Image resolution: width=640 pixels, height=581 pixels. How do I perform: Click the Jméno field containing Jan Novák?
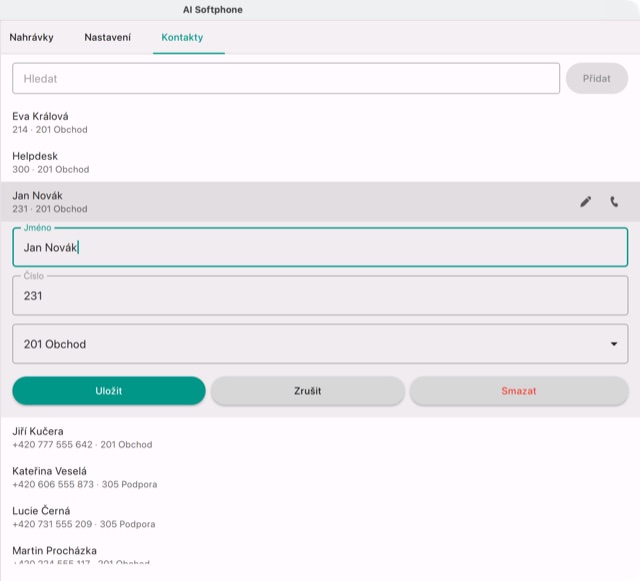320,247
